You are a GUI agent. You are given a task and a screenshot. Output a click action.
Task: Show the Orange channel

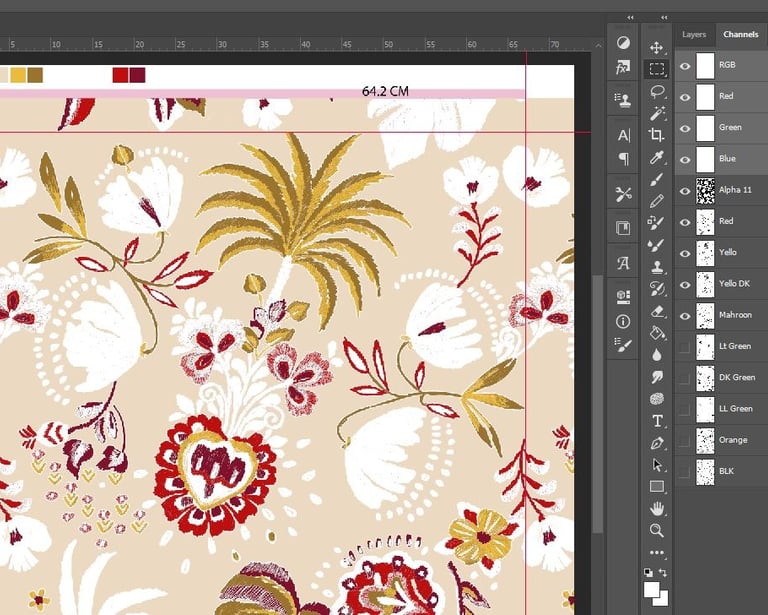pyautogui.click(x=685, y=441)
